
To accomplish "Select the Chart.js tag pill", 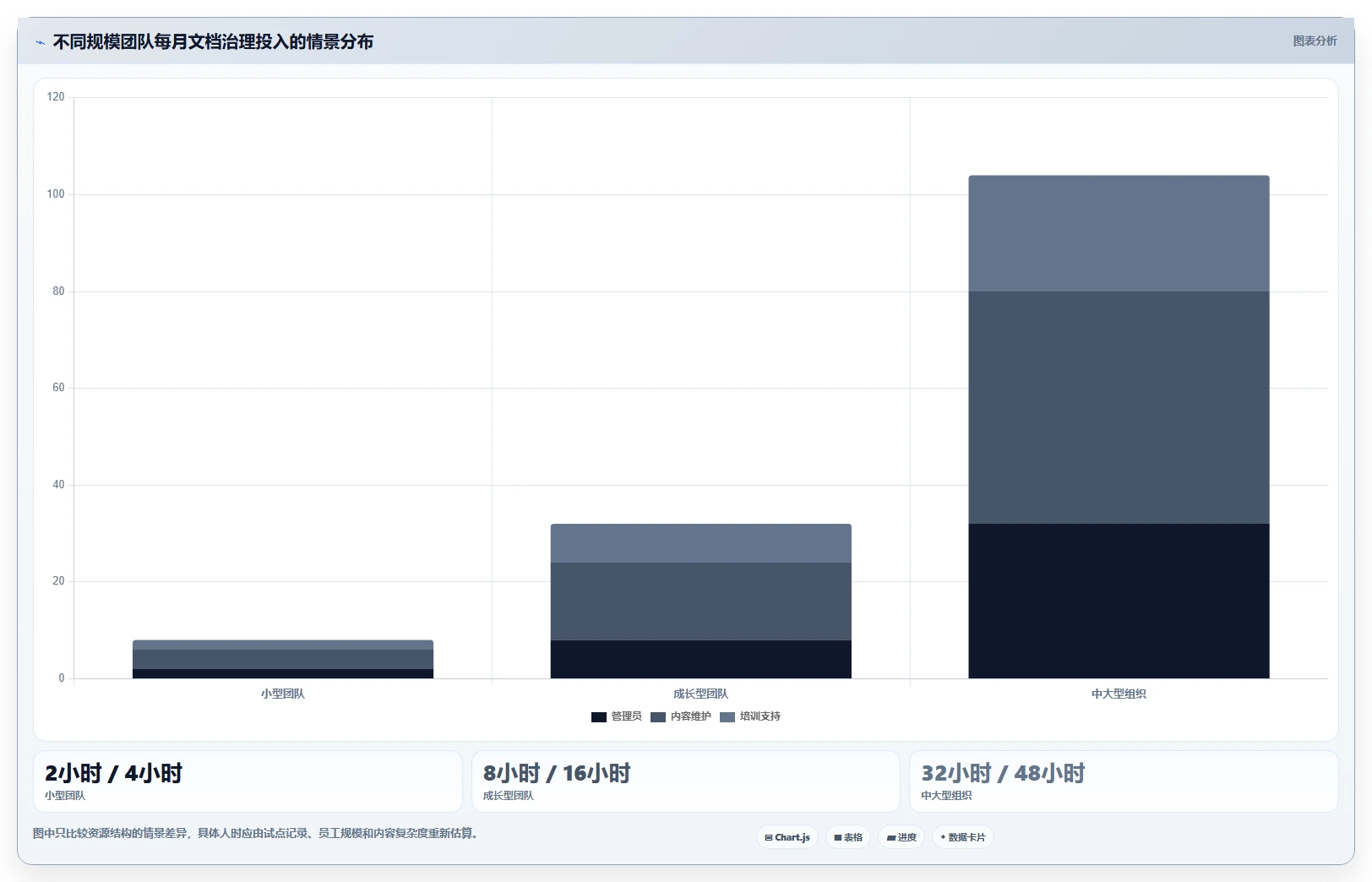I will coord(787,837).
